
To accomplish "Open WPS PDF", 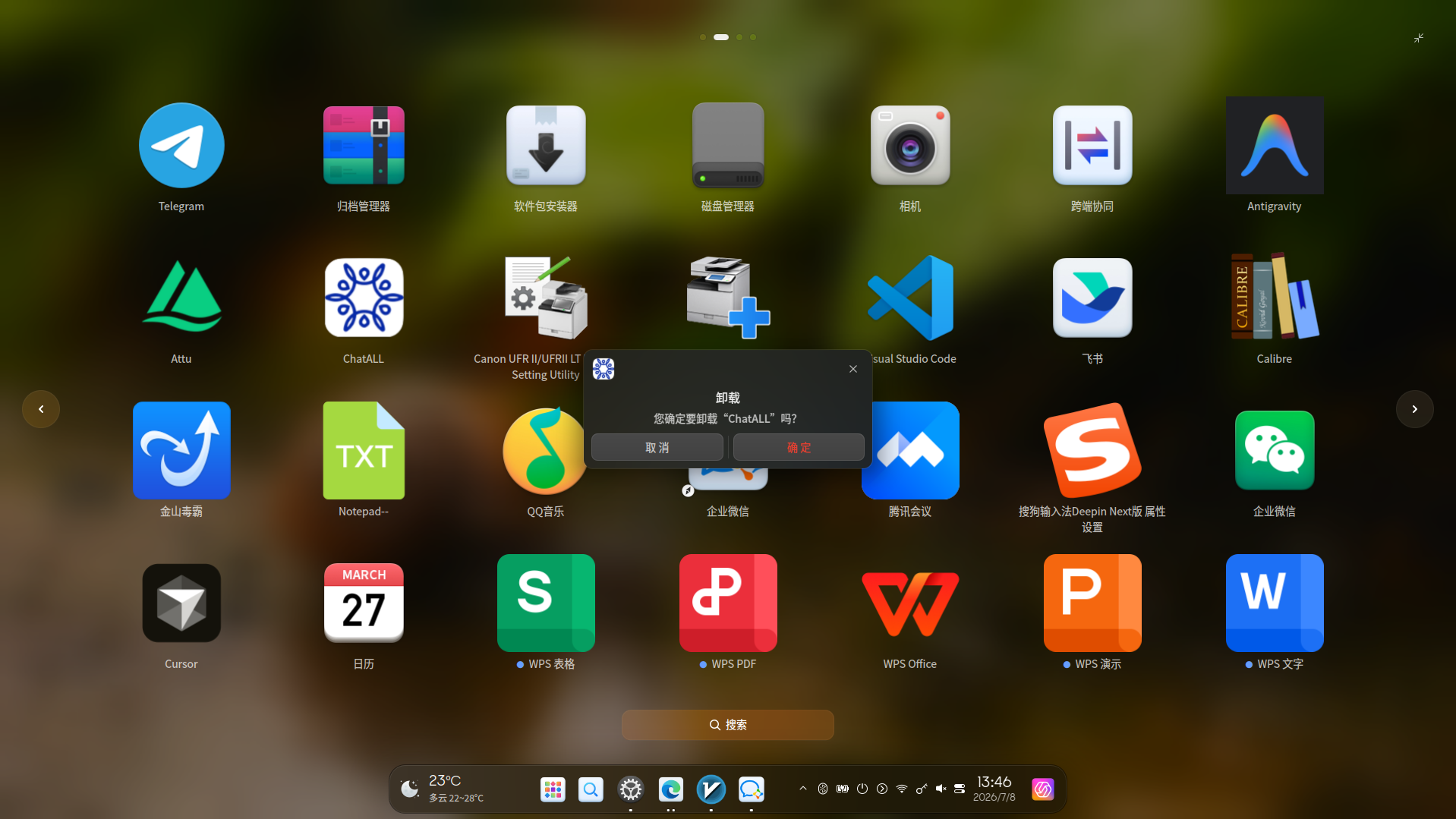I will 728,603.
